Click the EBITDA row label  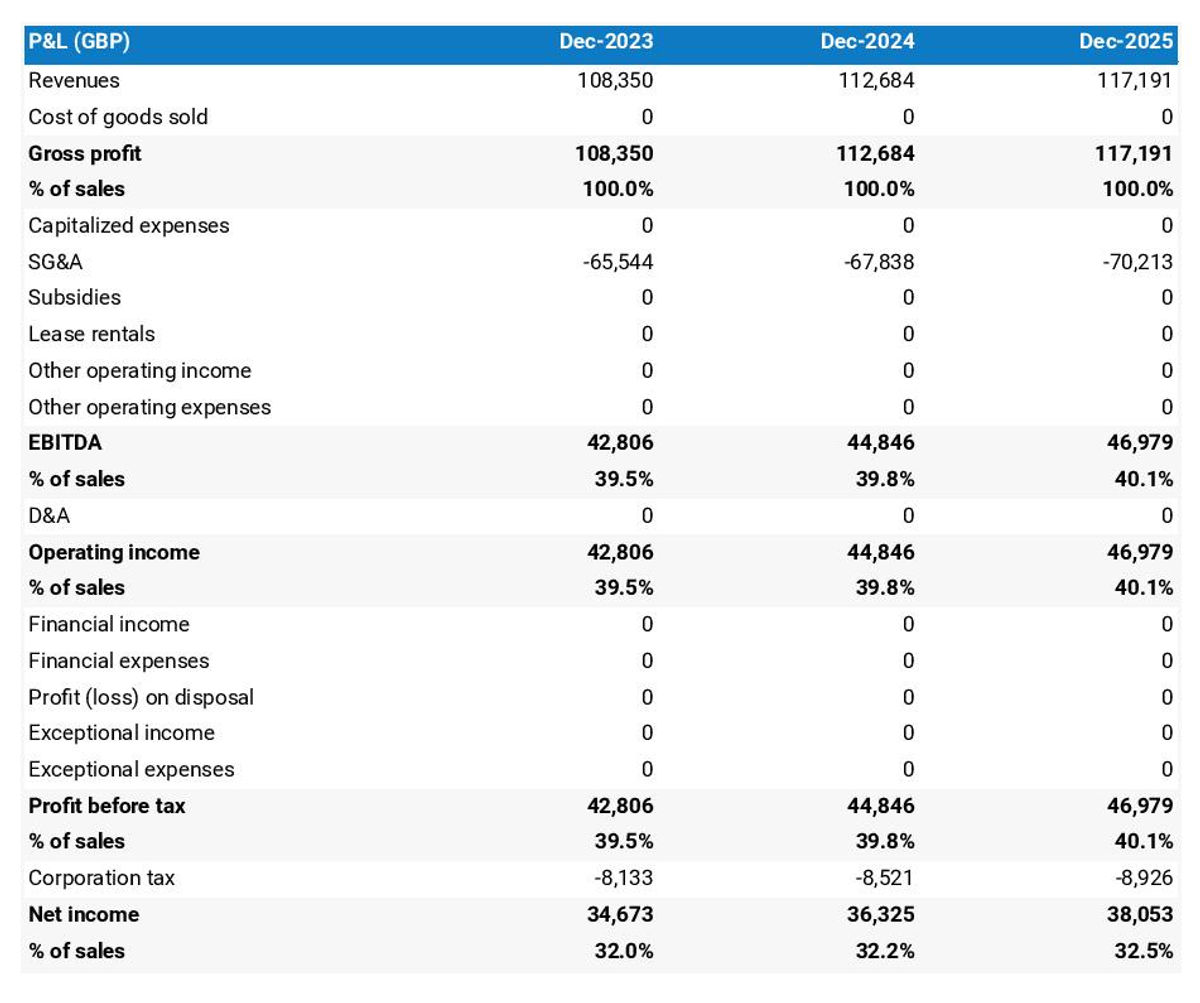coord(65,443)
